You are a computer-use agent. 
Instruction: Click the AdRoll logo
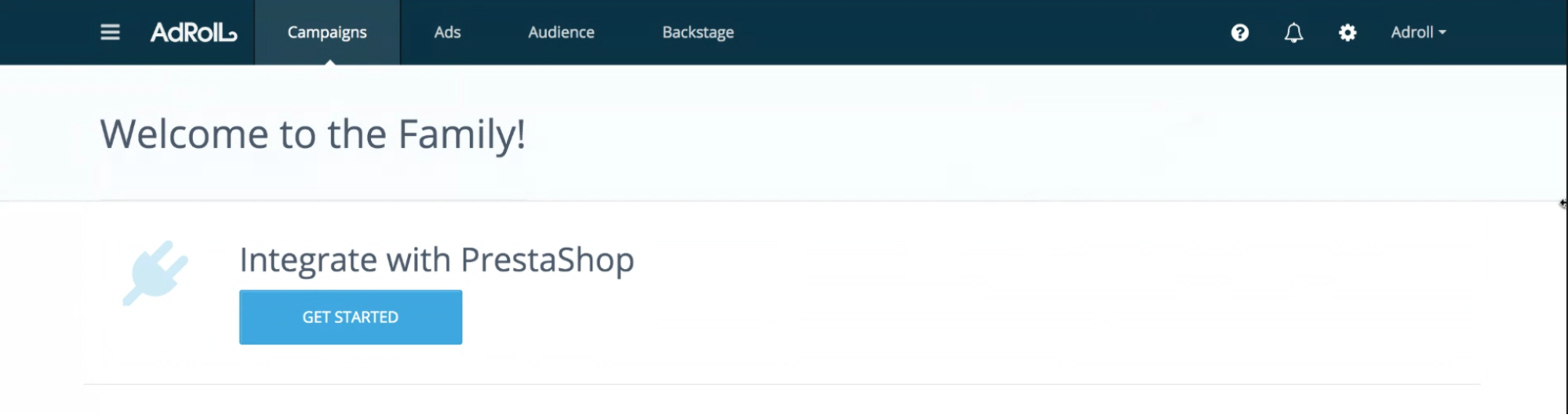194,32
